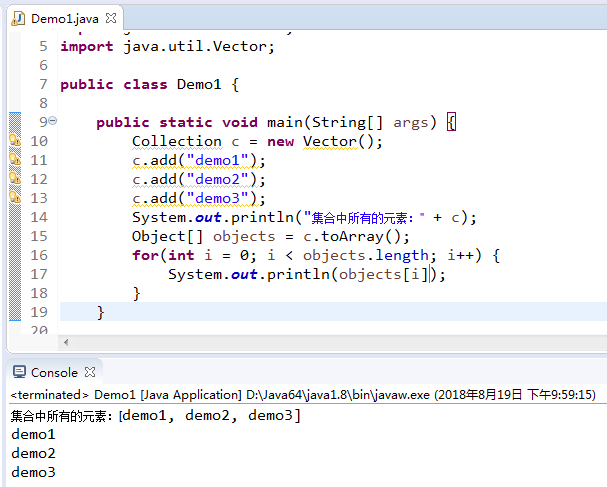Collapse the main method fold at line 9

(53, 121)
